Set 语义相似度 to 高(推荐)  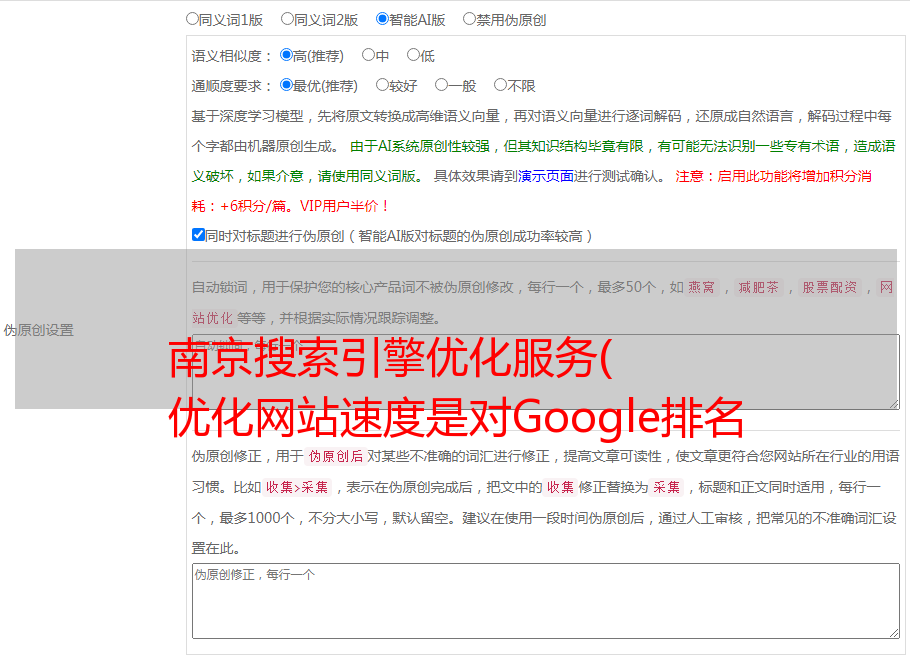pos(286,55)
